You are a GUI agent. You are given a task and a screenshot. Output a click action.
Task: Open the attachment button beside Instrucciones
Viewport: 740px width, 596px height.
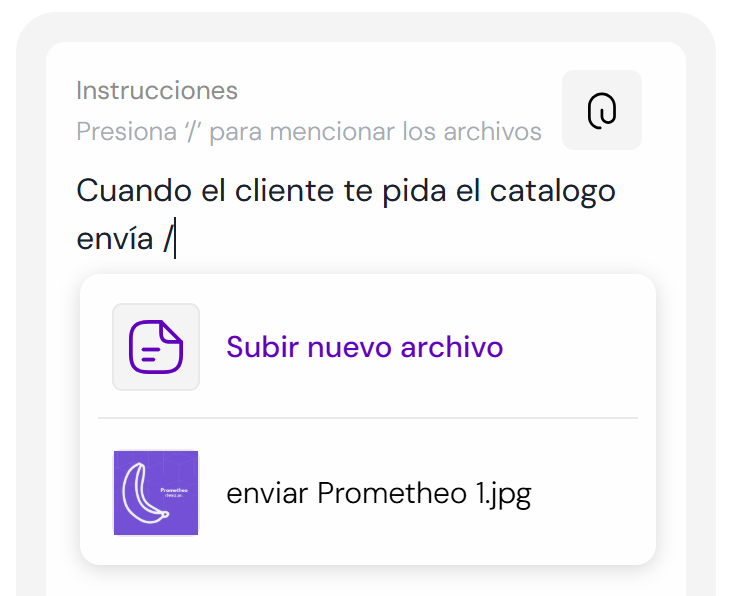(x=602, y=110)
